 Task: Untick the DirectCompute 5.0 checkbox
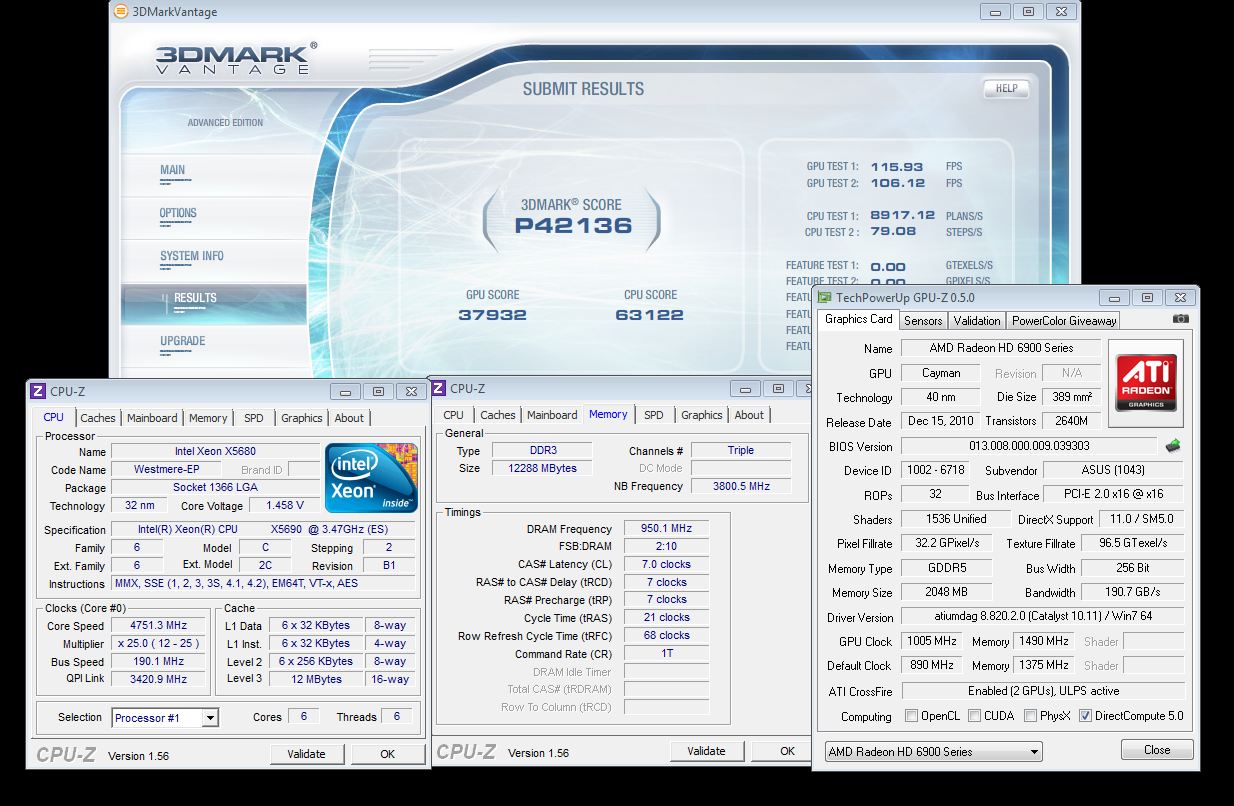[x=1085, y=716]
